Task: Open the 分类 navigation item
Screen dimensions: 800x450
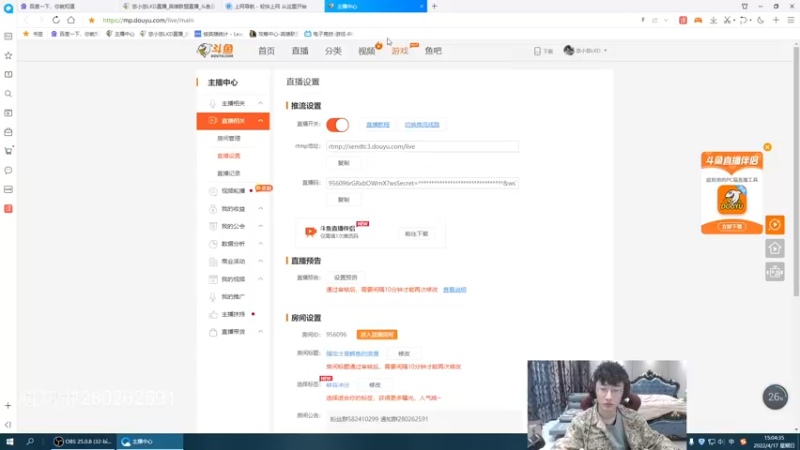Action: click(333, 51)
